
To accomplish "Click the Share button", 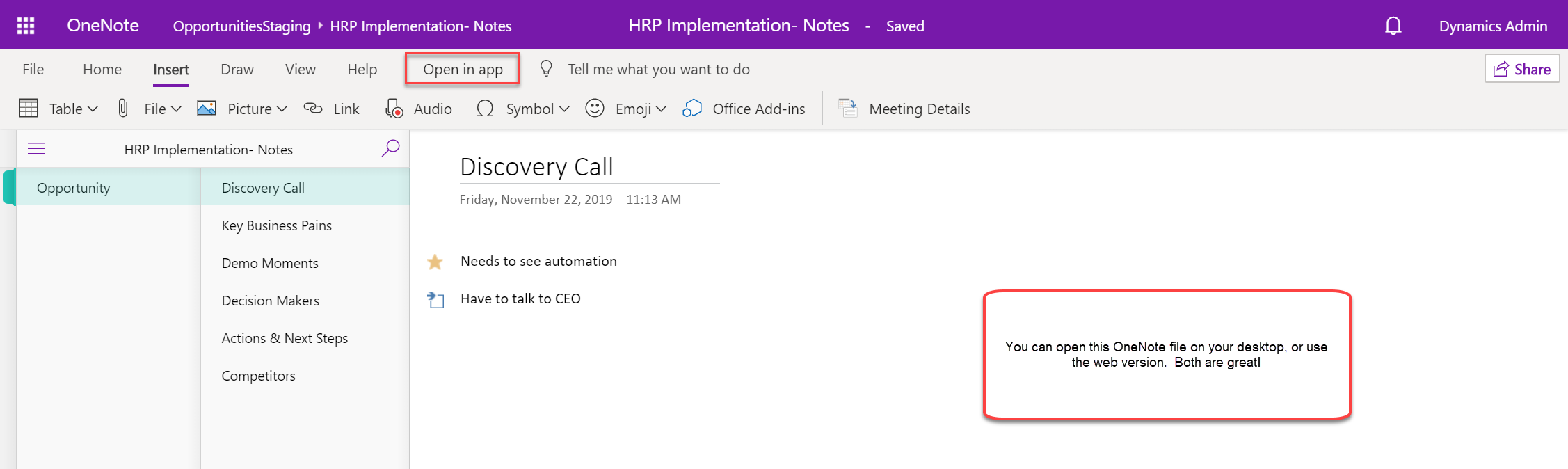I will pyautogui.click(x=1522, y=69).
